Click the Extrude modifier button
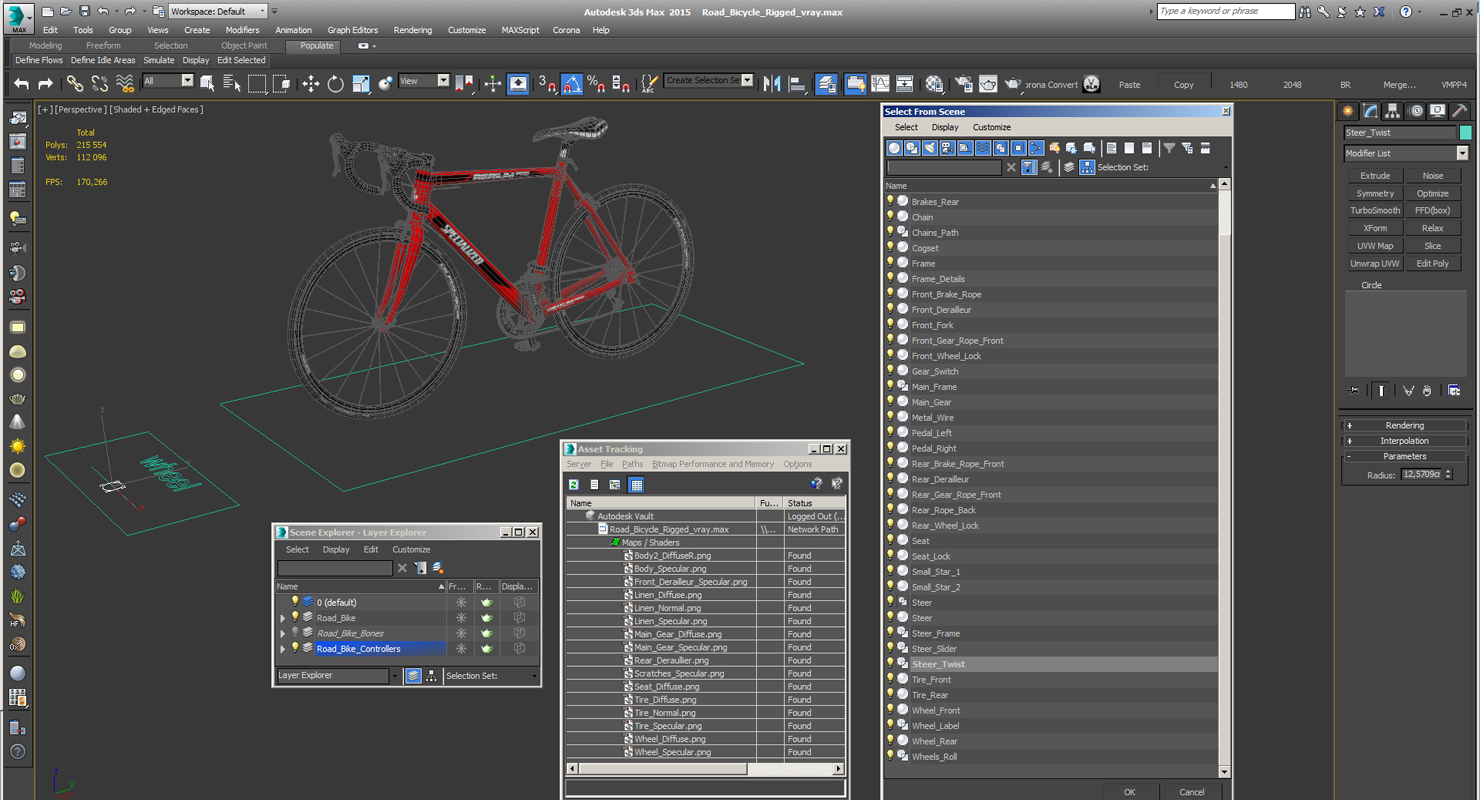This screenshot has height=800, width=1480. (1375, 176)
